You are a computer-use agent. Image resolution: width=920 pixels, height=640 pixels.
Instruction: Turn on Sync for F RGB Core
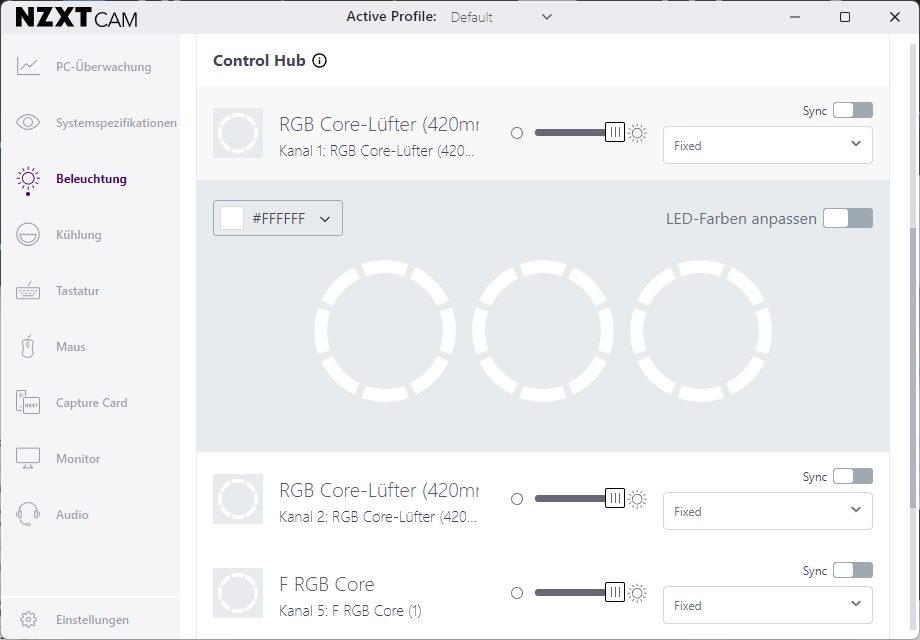[852, 570]
